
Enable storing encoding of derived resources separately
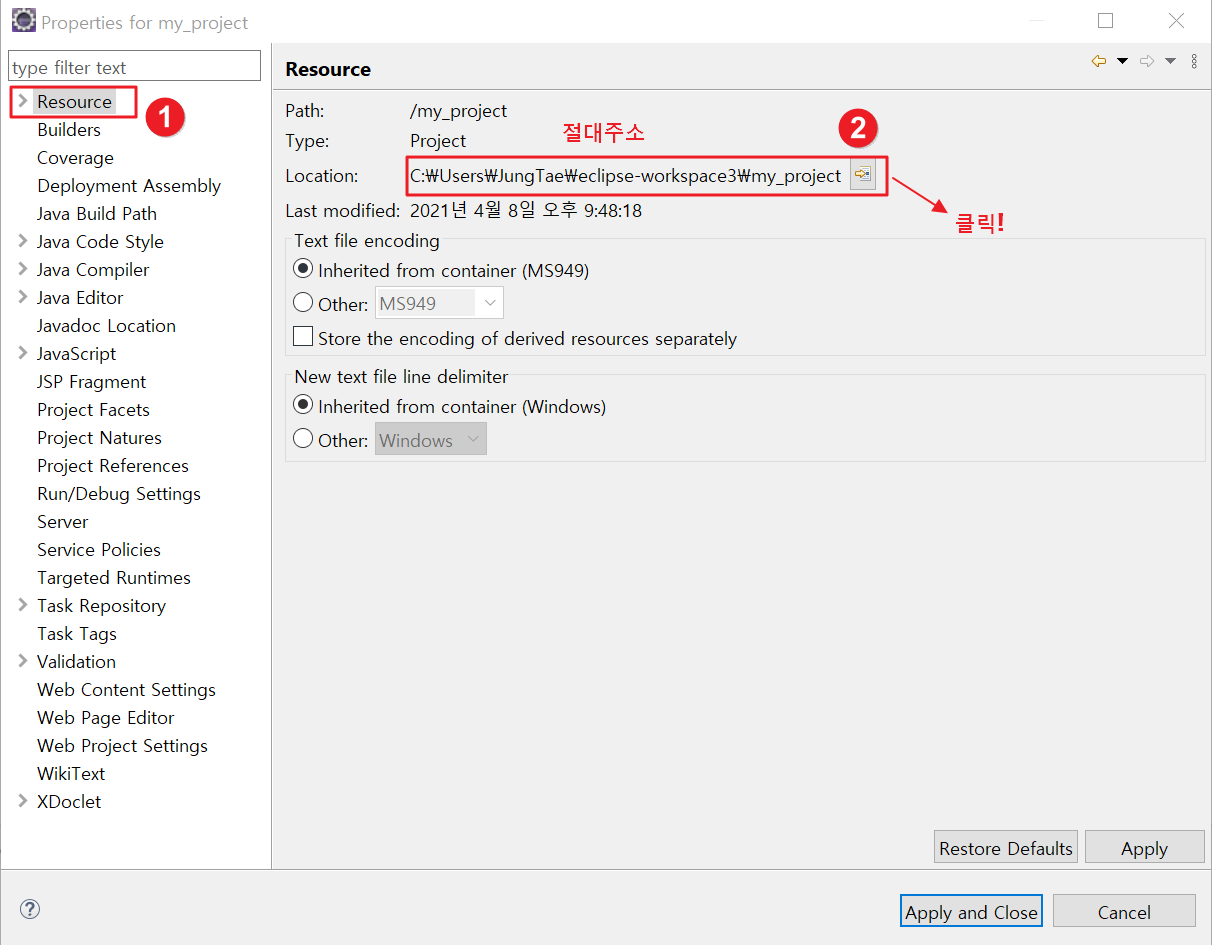(x=303, y=336)
